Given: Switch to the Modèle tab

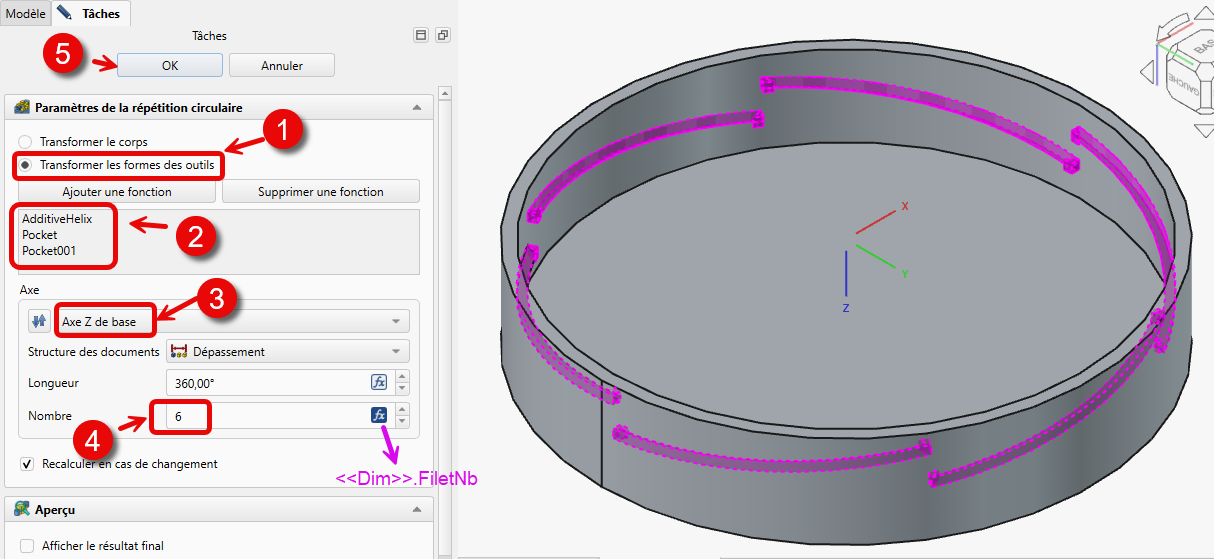Looking at the screenshot, I should (x=25, y=14).
